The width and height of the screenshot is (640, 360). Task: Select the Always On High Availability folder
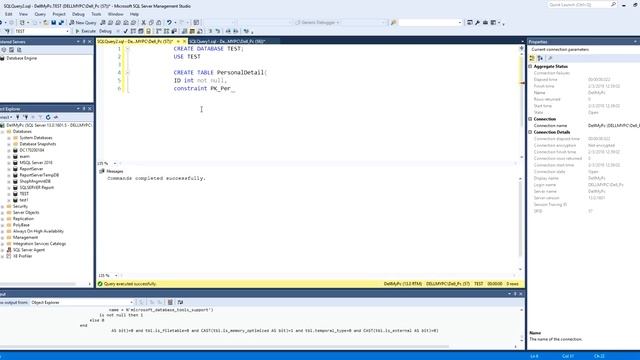pos(38,231)
